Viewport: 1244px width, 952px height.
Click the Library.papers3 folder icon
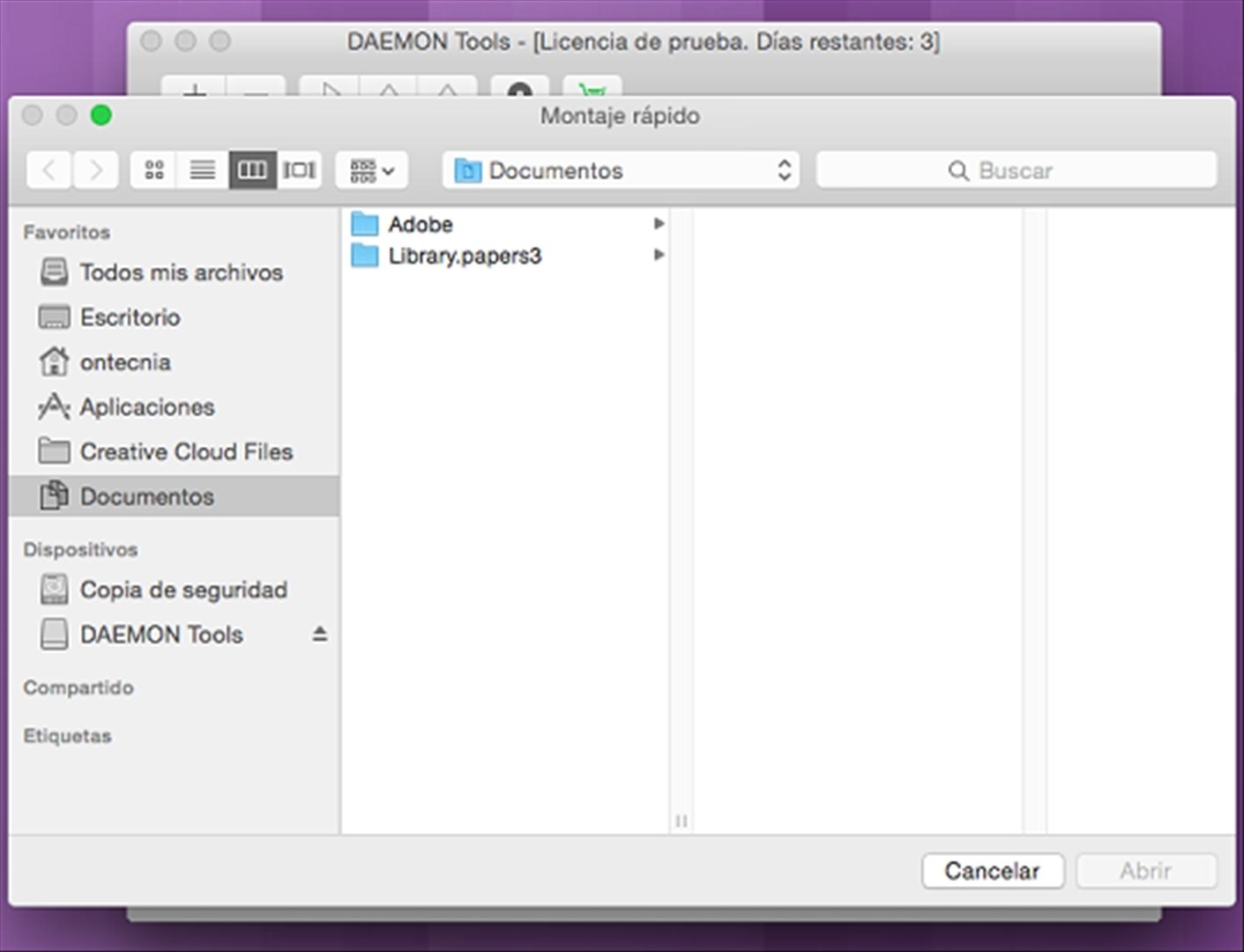(x=364, y=256)
